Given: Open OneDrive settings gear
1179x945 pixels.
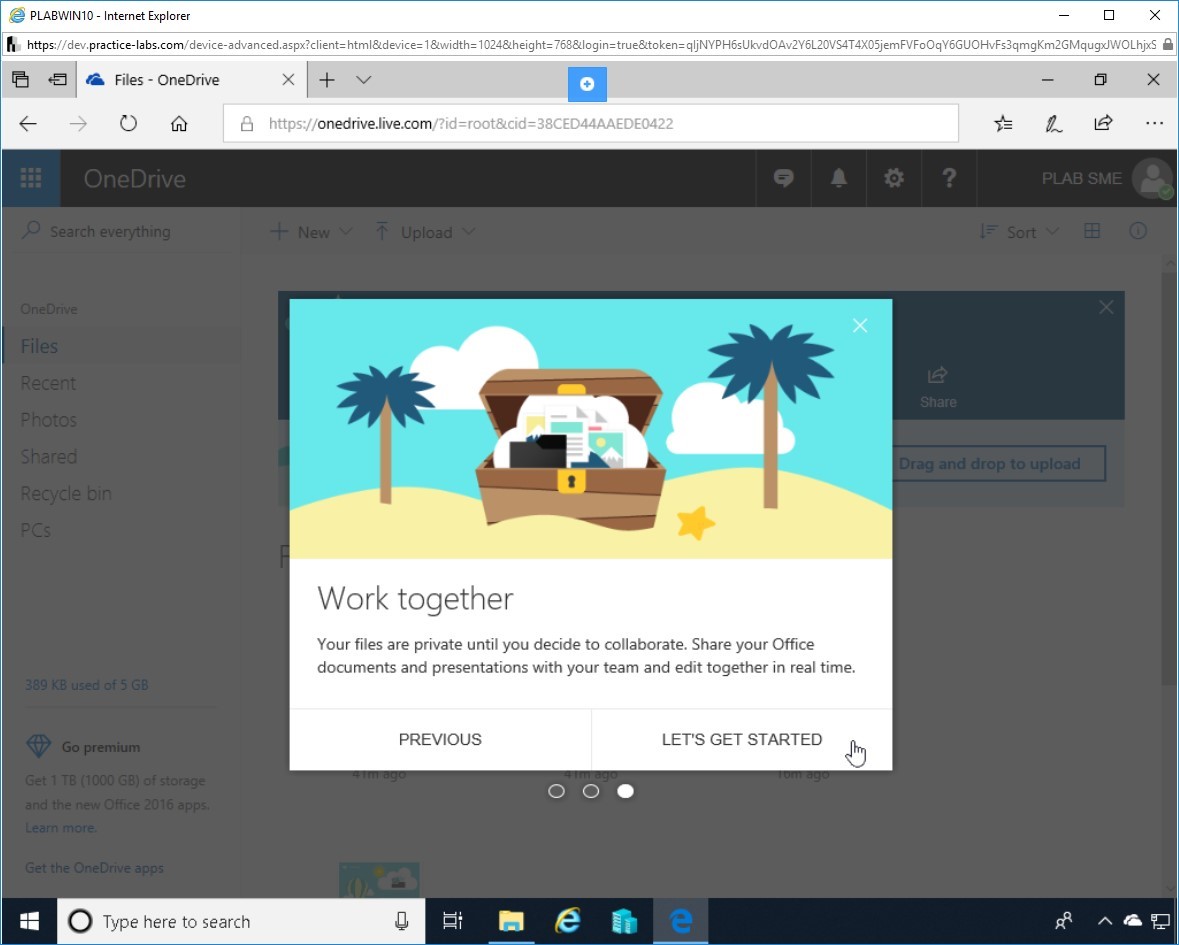Looking at the screenshot, I should 893,178.
